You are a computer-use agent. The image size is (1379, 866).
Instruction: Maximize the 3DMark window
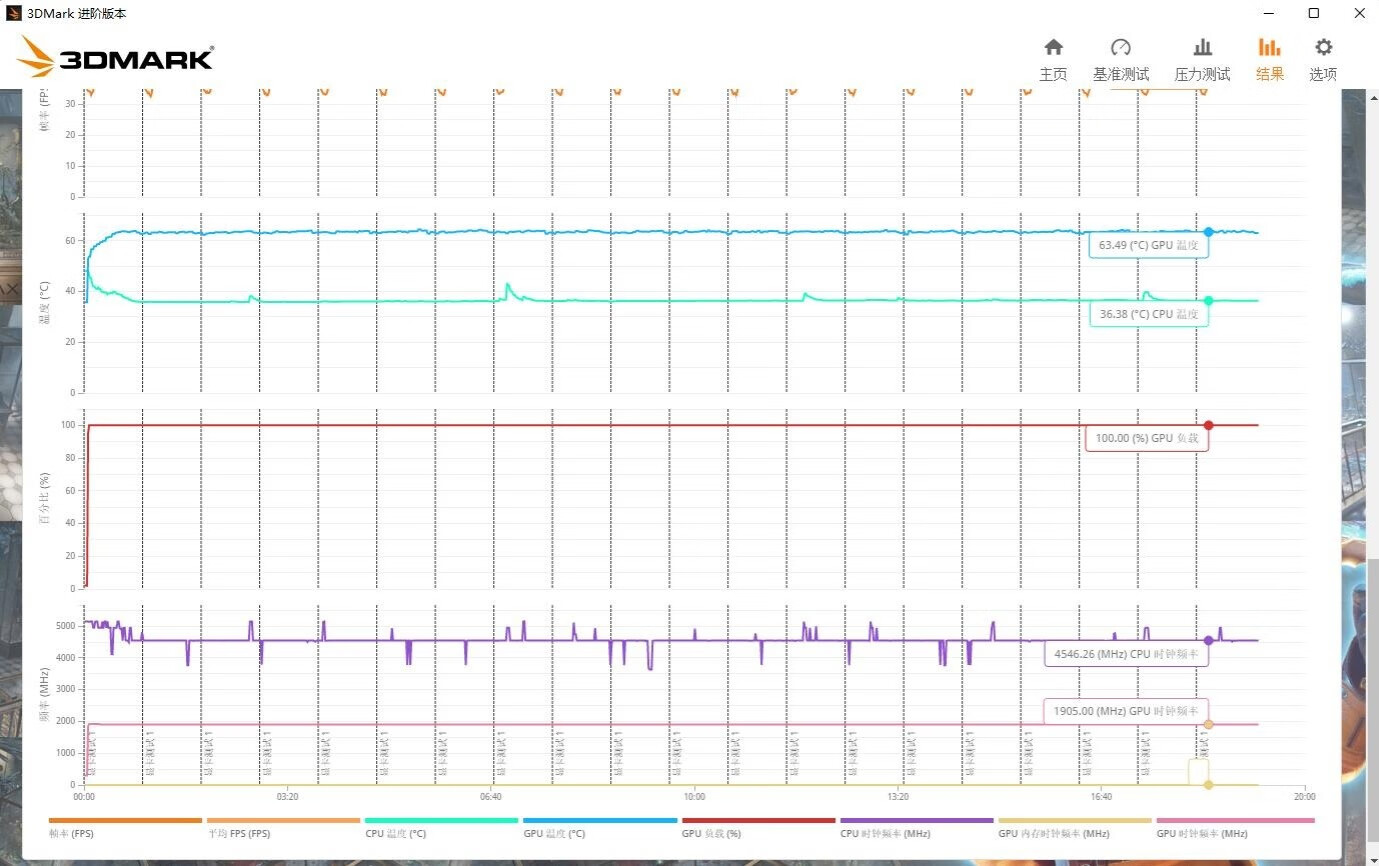tap(1314, 13)
